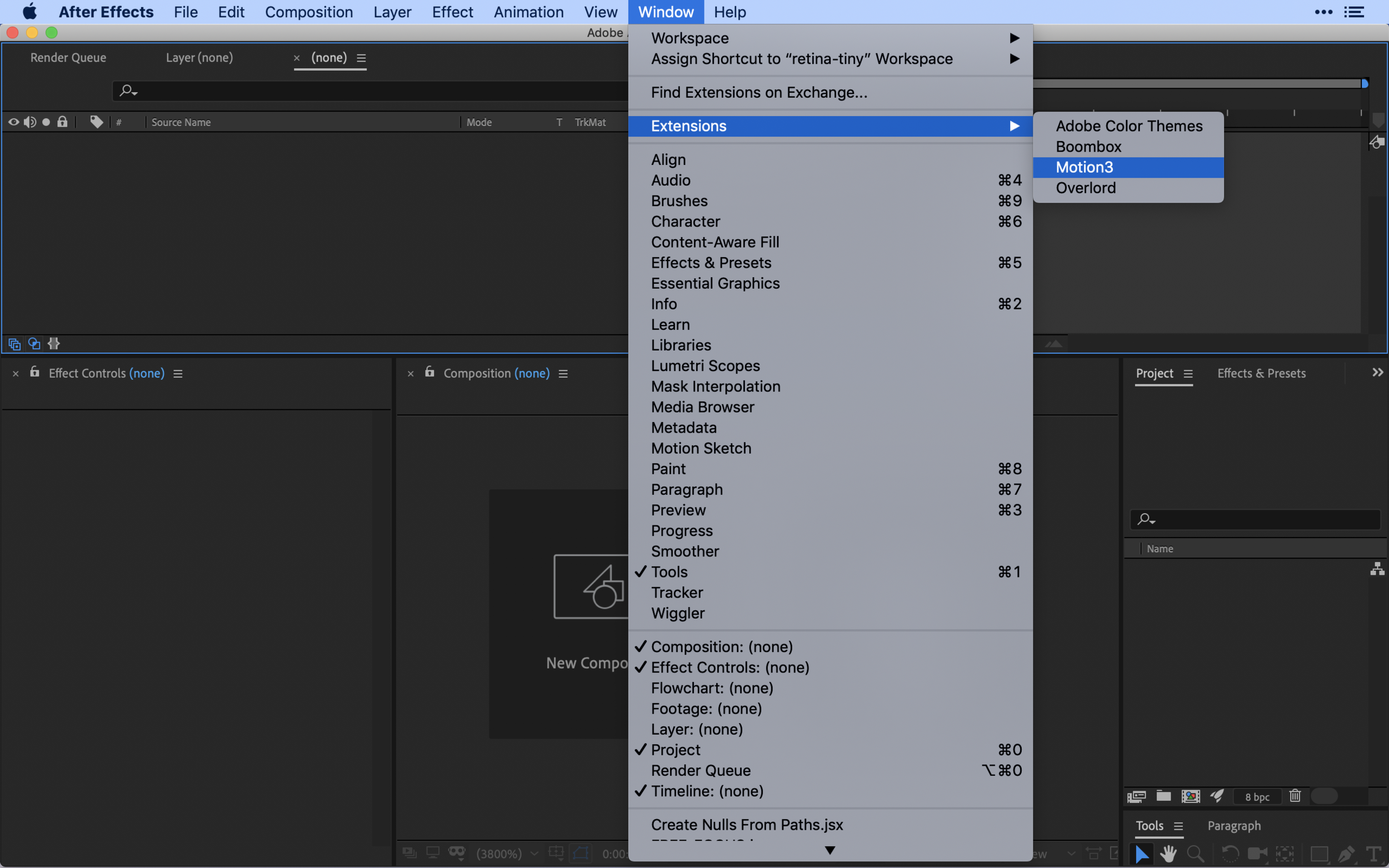Select the Type text tool
Viewport: 1389px width, 868px height.
pyautogui.click(x=1373, y=854)
